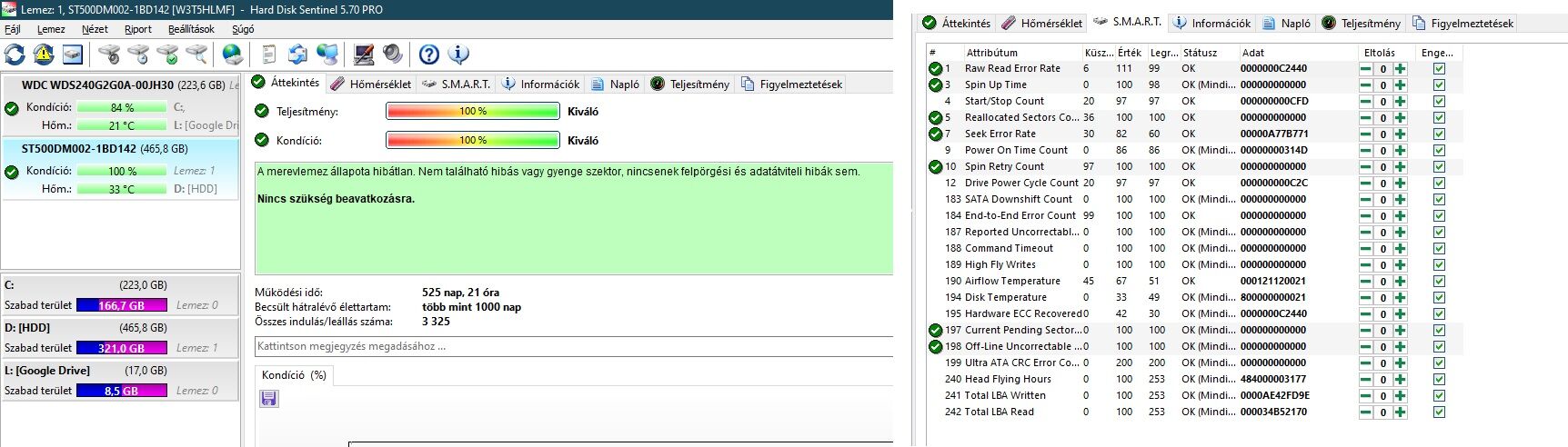1568x447 pixels.
Task: Click the offset value field on End-to-End Error row
Action: pos(1382,215)
